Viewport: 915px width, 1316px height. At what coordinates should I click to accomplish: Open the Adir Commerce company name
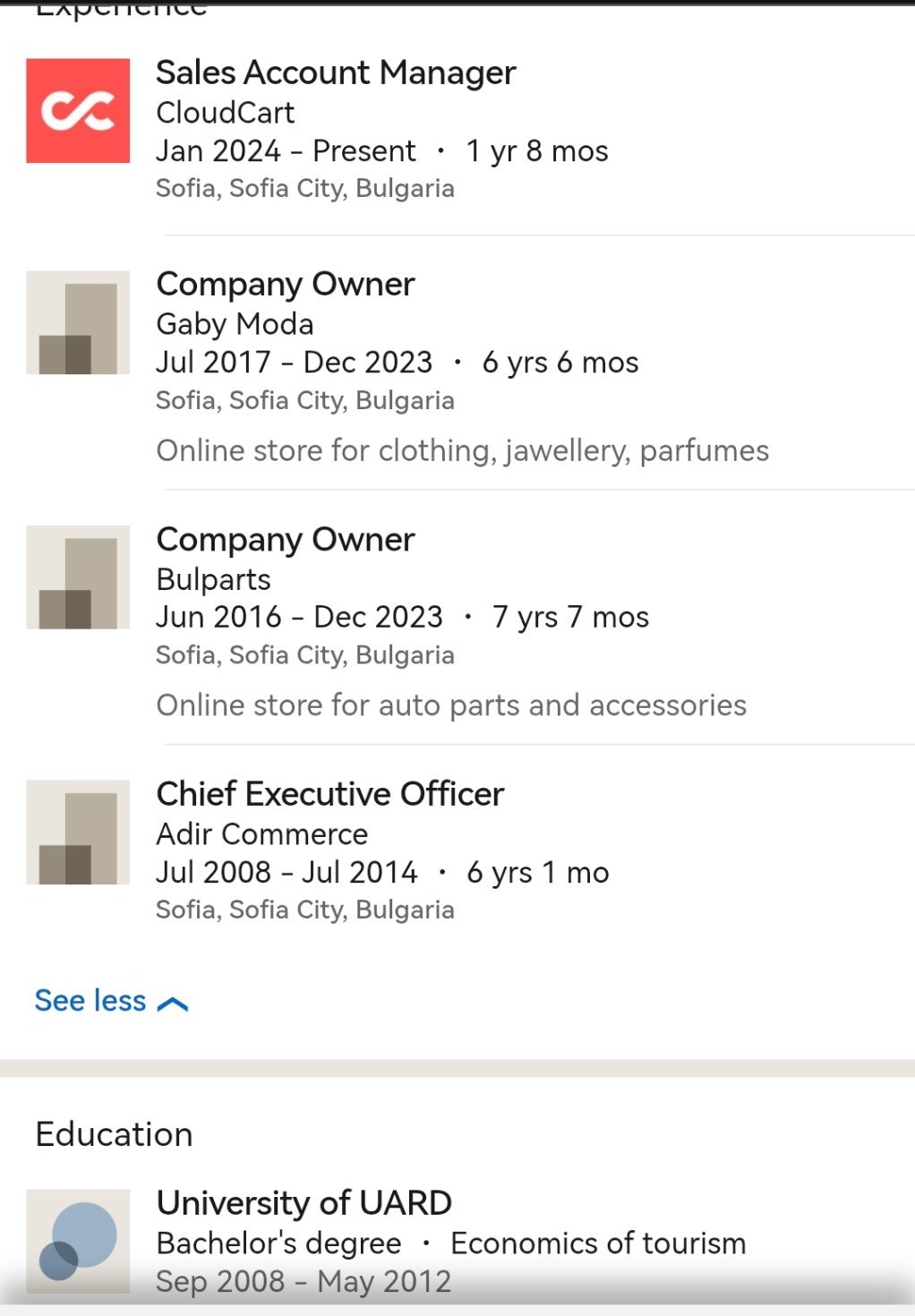pyautogui.click(x=261, y=834)
